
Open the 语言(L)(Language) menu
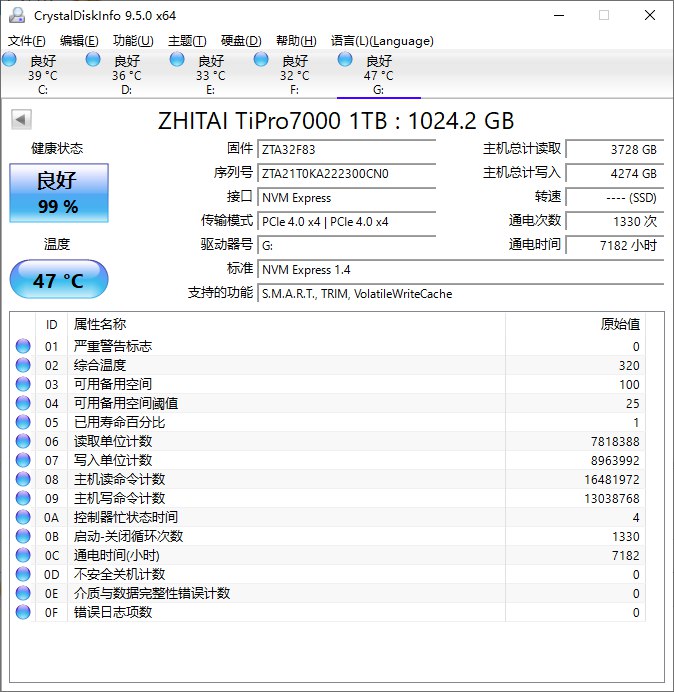click(382, 41)
